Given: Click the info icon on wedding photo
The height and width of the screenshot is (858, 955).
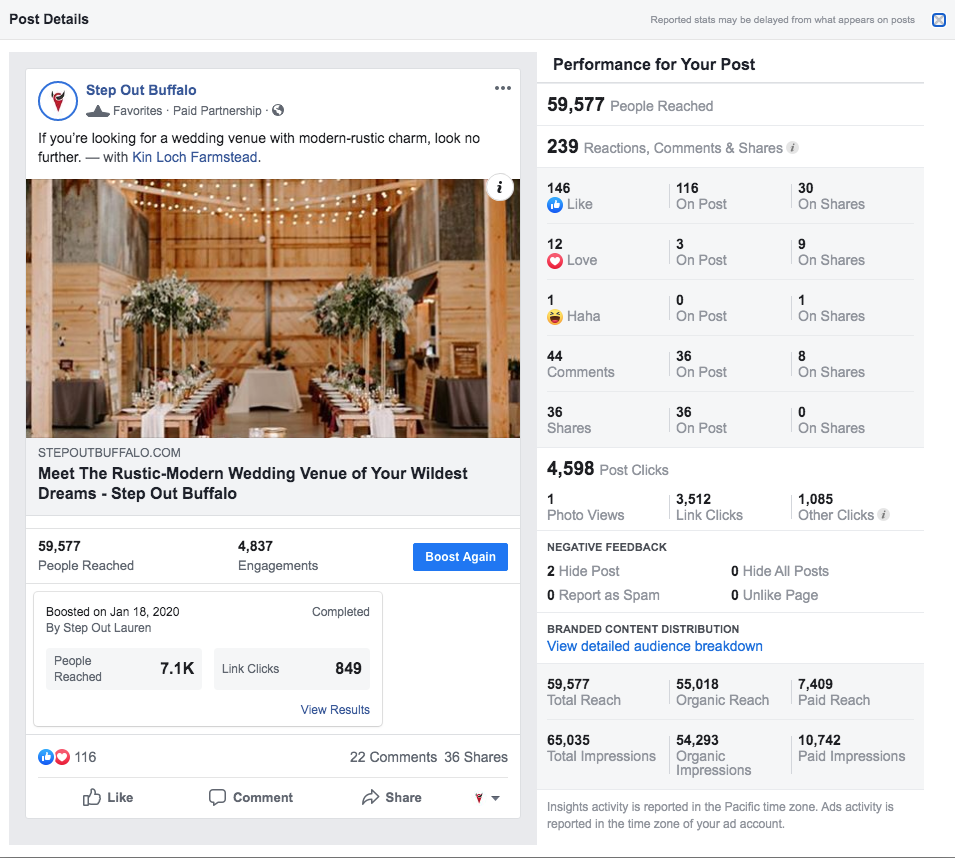Looking at the screenshot, I should point(499,188).
